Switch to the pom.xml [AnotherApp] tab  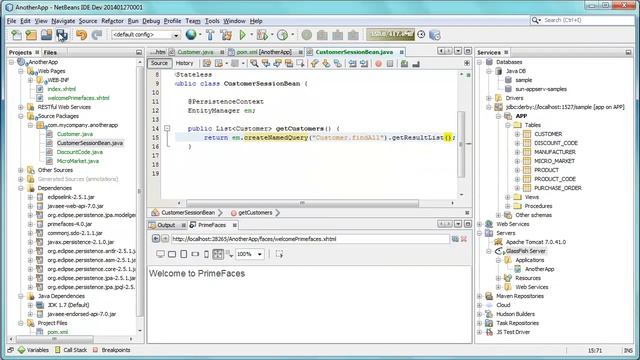(x=265, y=52)
